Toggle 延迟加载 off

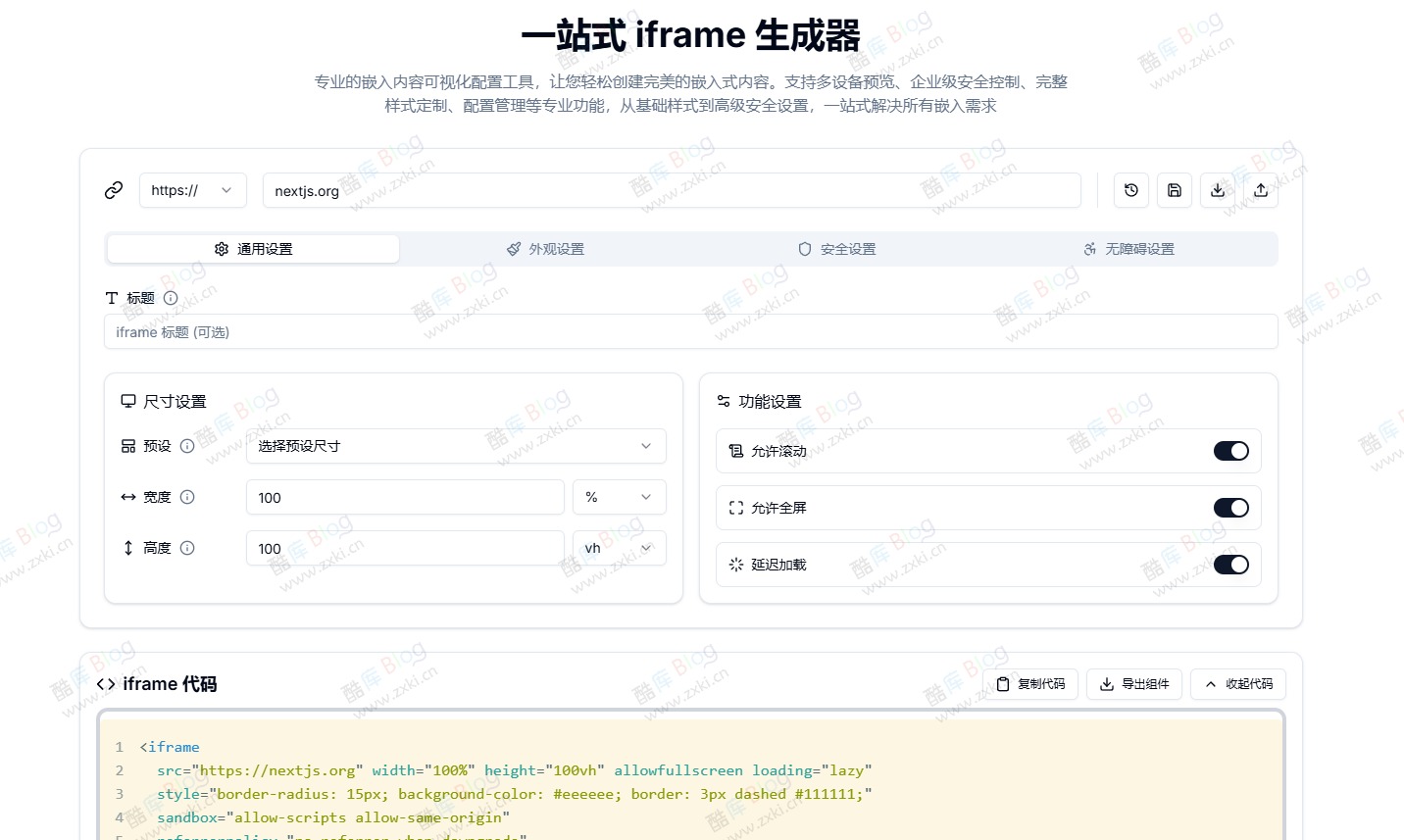pos(1230,565)
